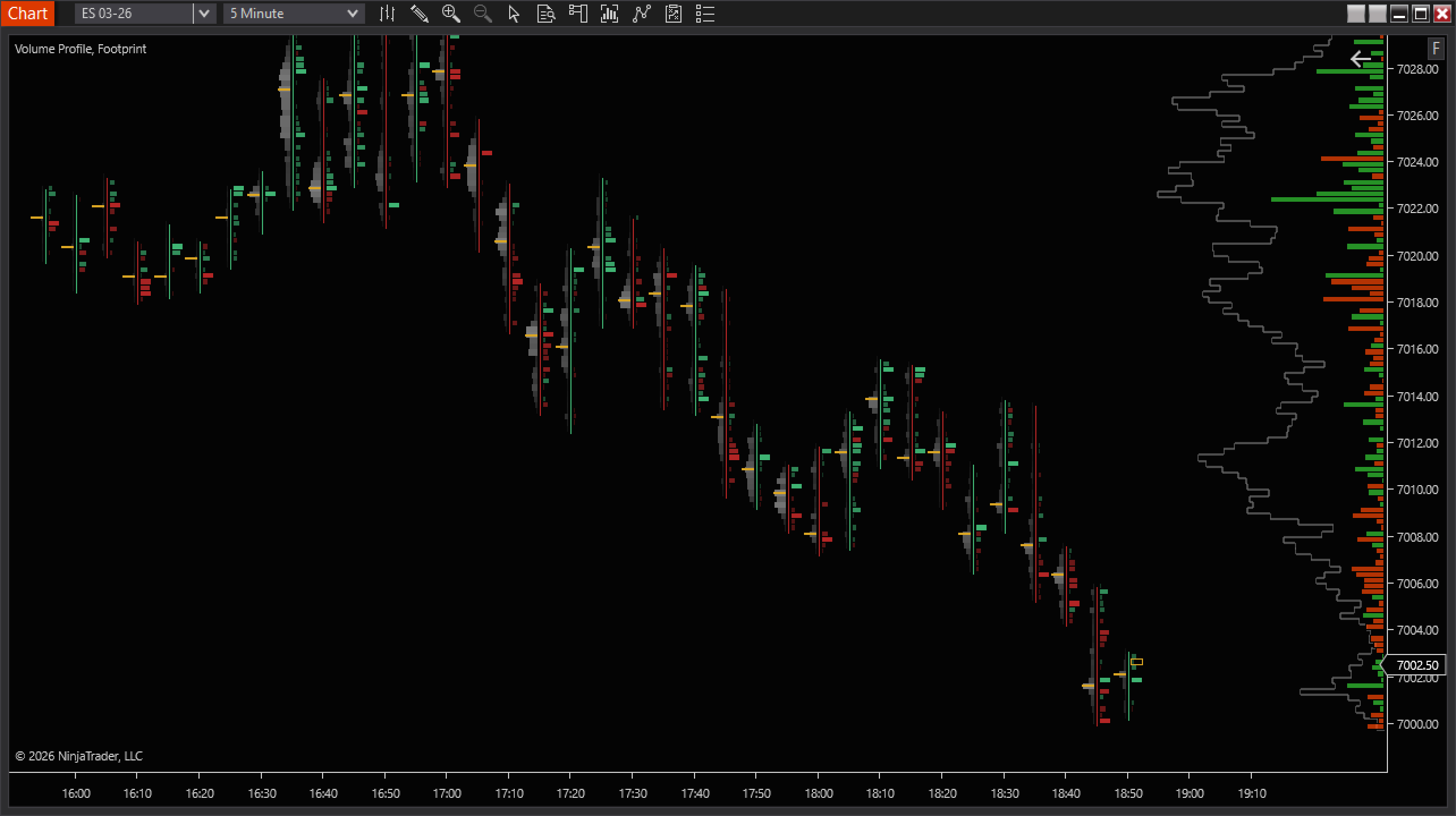The image size is (1456, 816).
Task: Maximize the chart window
Action: click(x=1420, y=14)
